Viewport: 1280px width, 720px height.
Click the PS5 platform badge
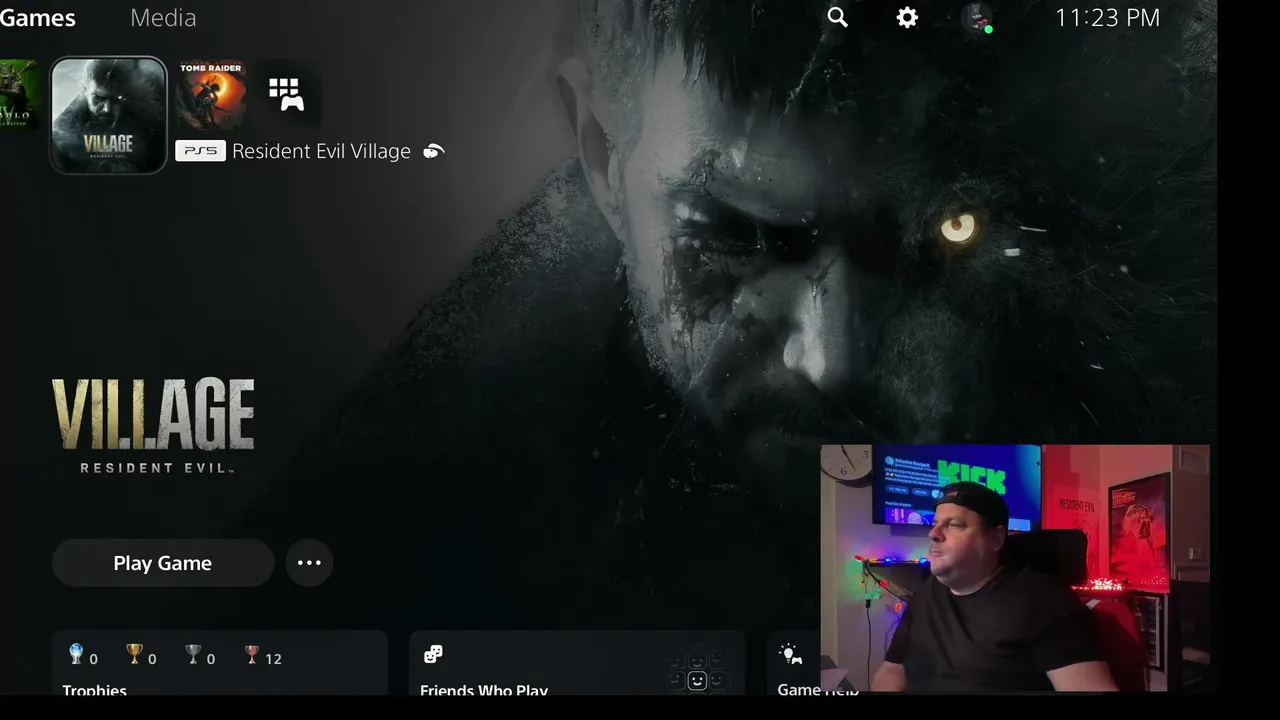click(200, 151)
